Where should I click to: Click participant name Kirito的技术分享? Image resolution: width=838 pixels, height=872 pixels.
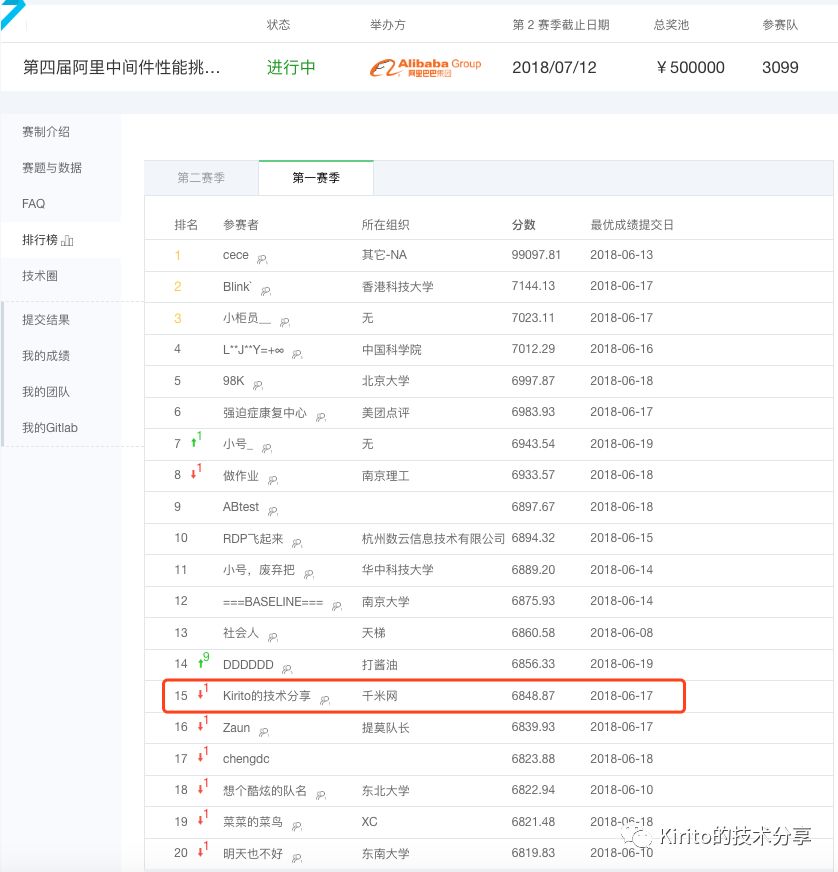pos(267,696)
